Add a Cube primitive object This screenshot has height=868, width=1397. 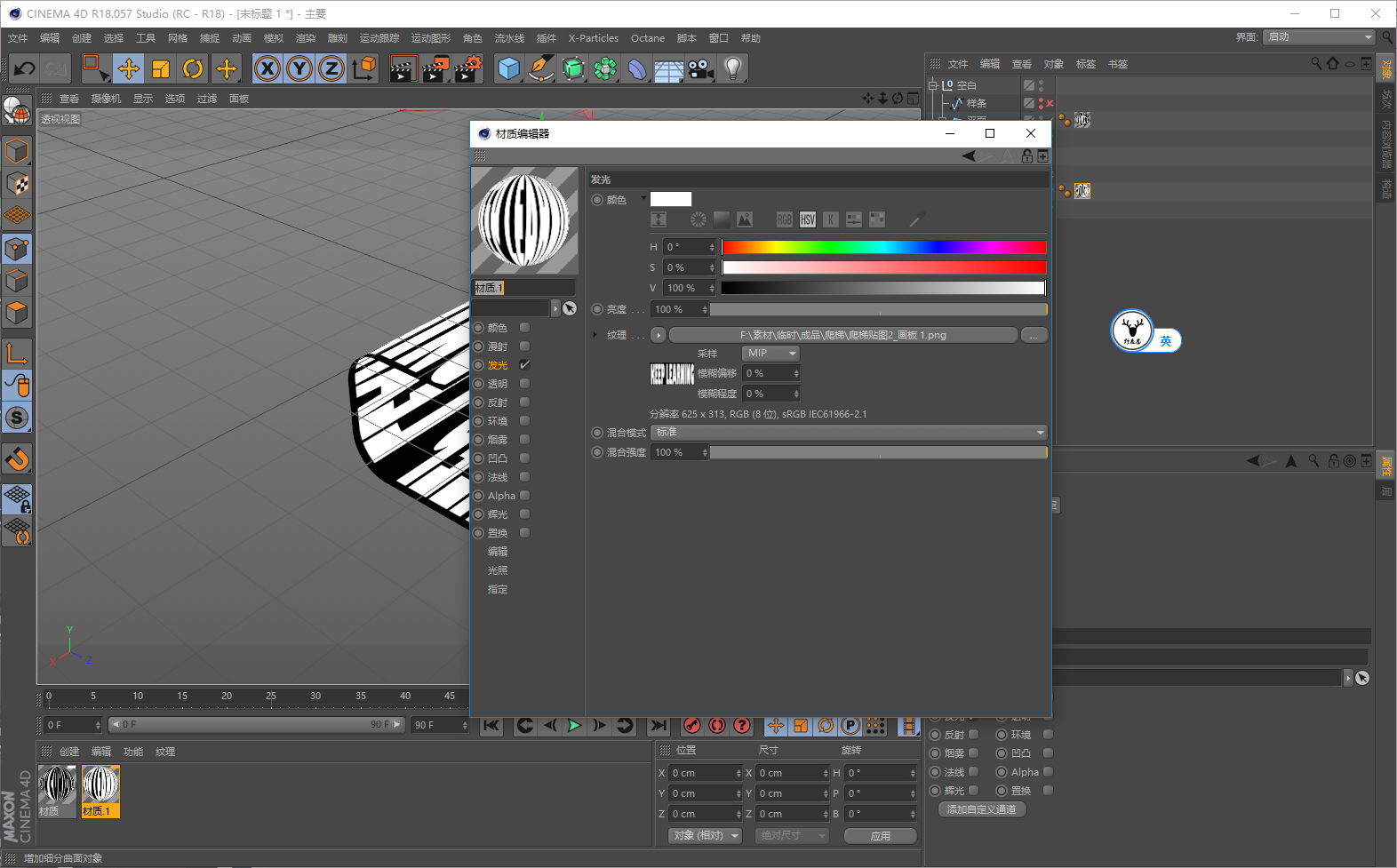point(509,68)
